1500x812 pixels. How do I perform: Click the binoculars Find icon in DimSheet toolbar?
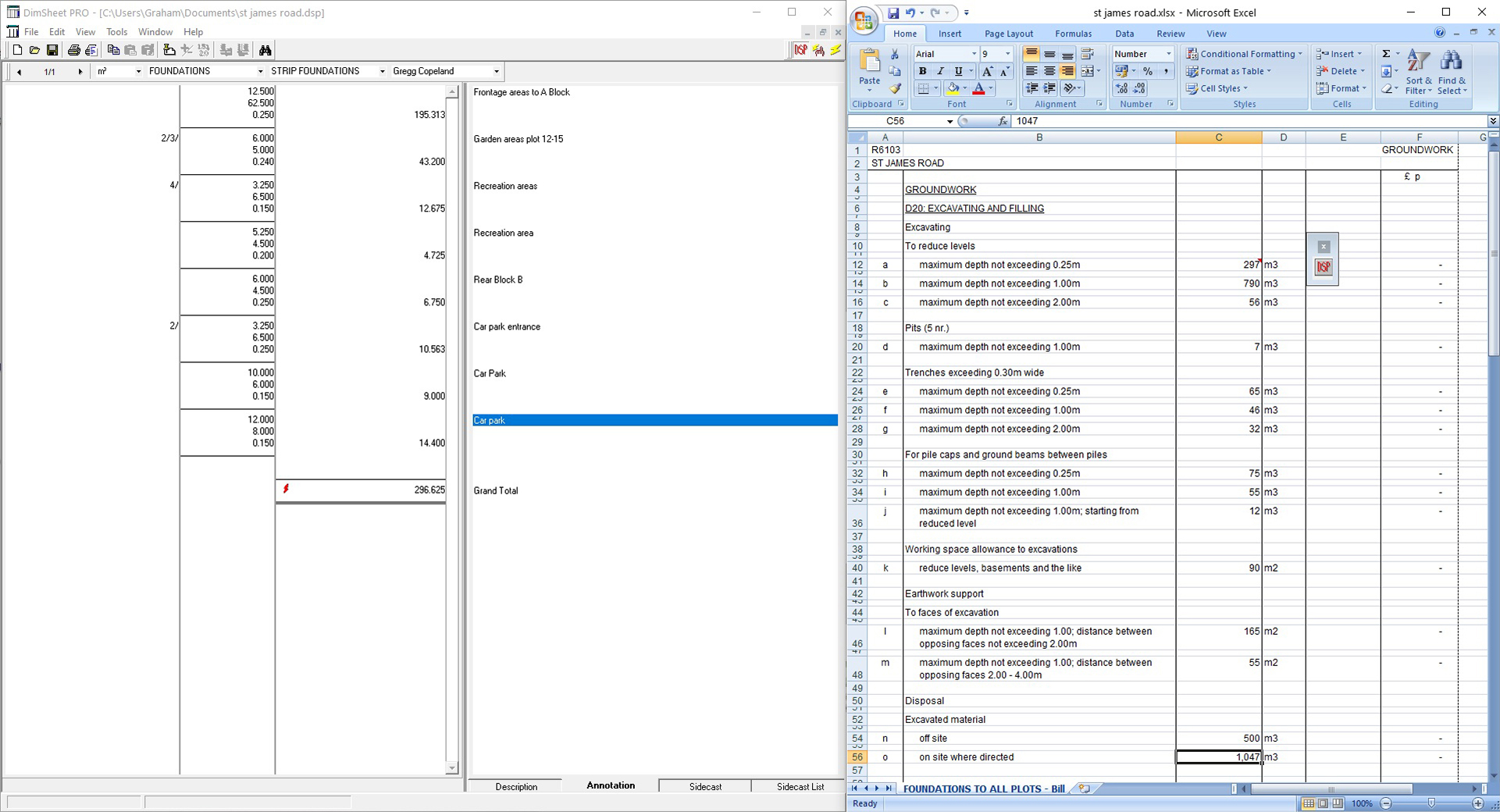pos(265,50)
